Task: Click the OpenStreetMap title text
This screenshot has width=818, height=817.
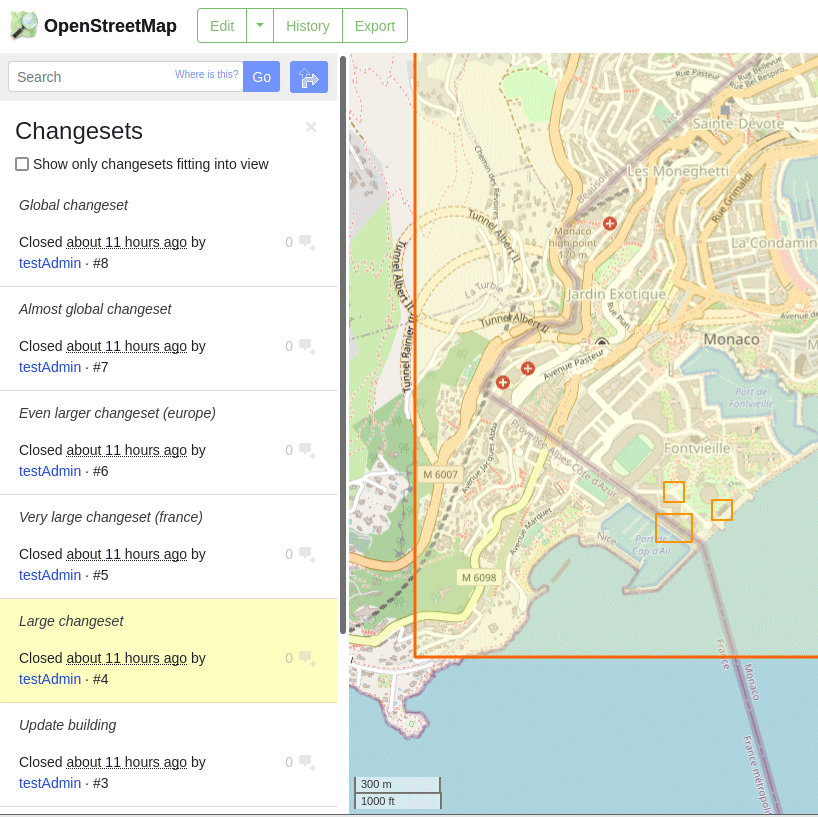Action: [110, 26]
